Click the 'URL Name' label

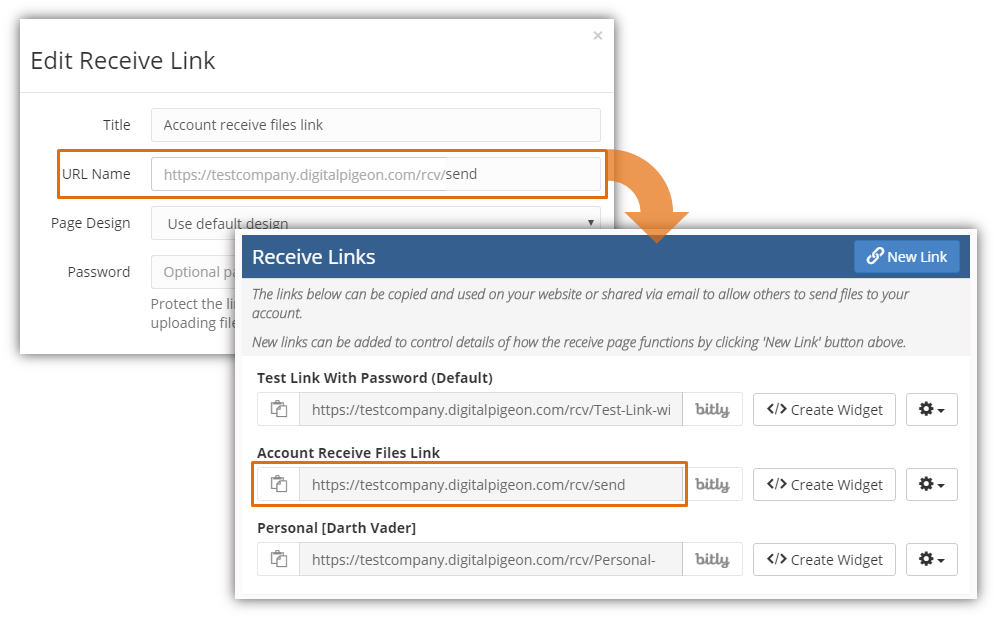tap(96, 174)
